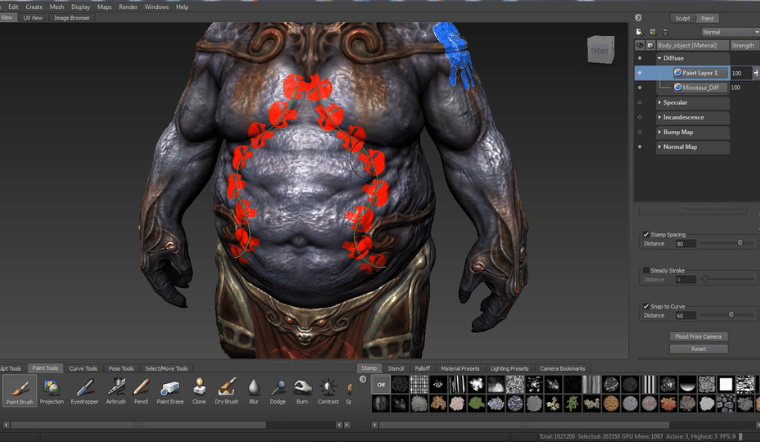Click the FRONT view cube
The height and width of the screenshot is (442, 760).
click(x=601, y=49)
